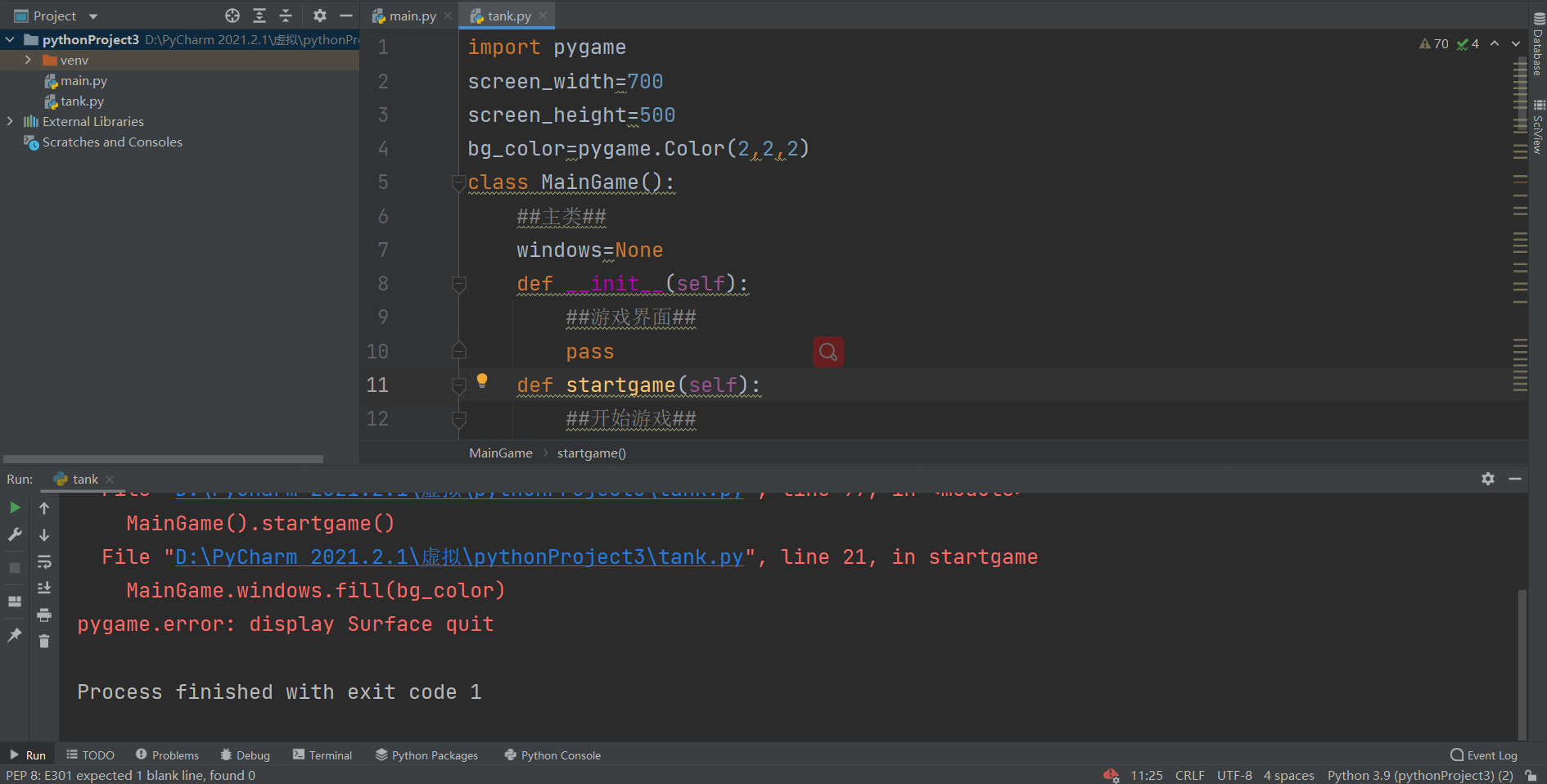Close the tank.py editor tab
The height and width of the screenshot is (784, 1547).
(543, 16)
